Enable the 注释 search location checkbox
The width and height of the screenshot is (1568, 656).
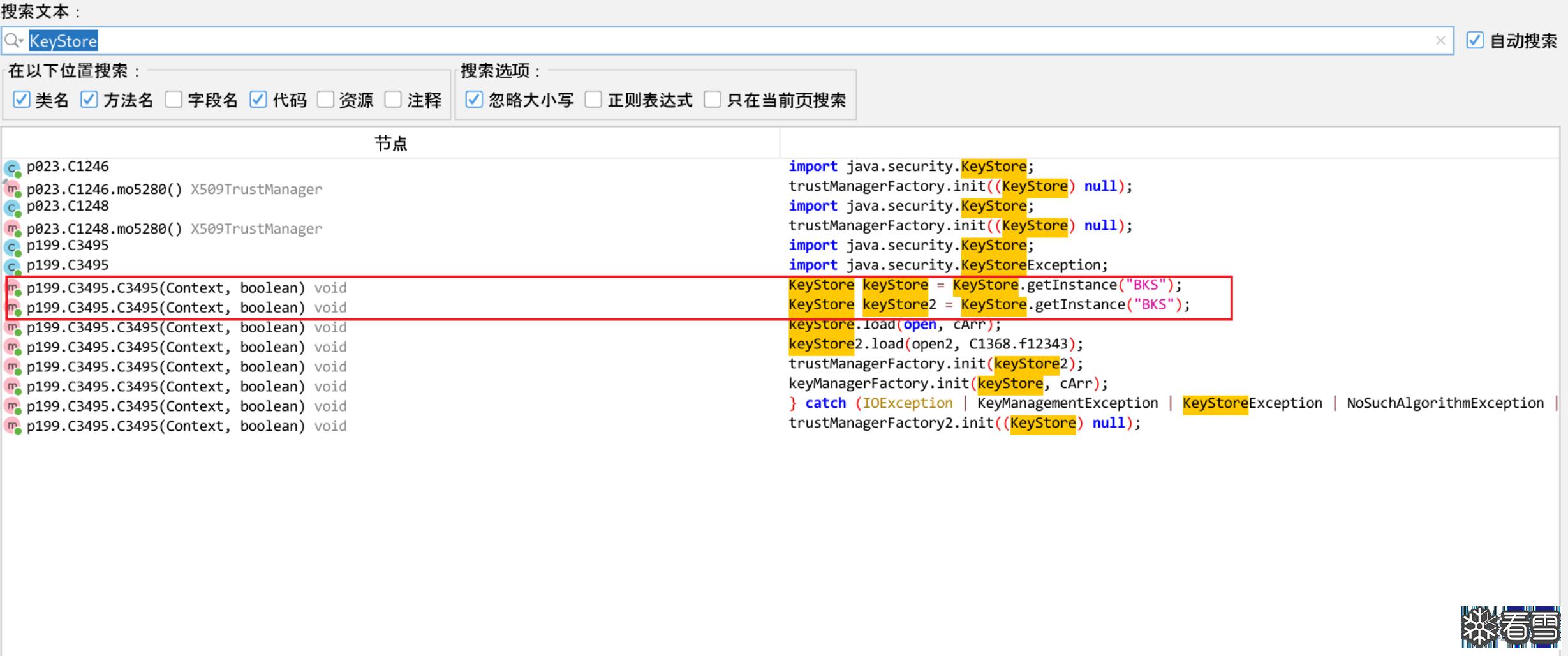393,100
